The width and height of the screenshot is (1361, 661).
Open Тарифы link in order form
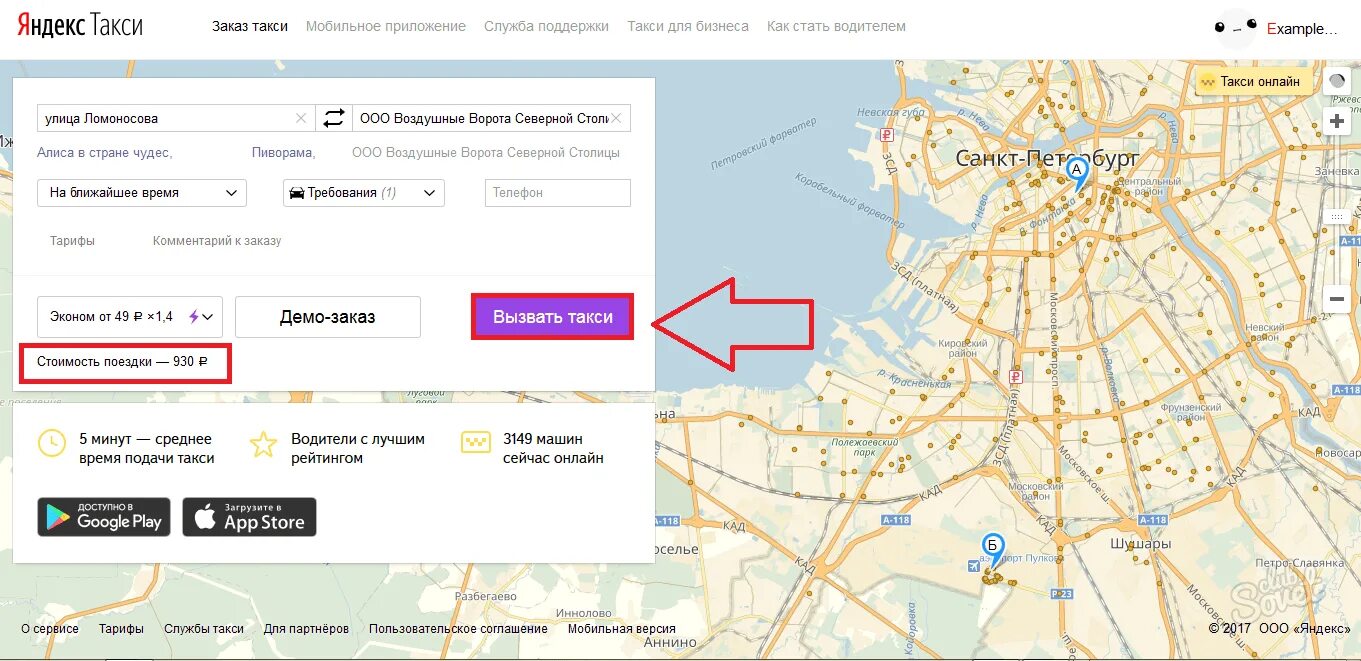click(x=73, y=241)
